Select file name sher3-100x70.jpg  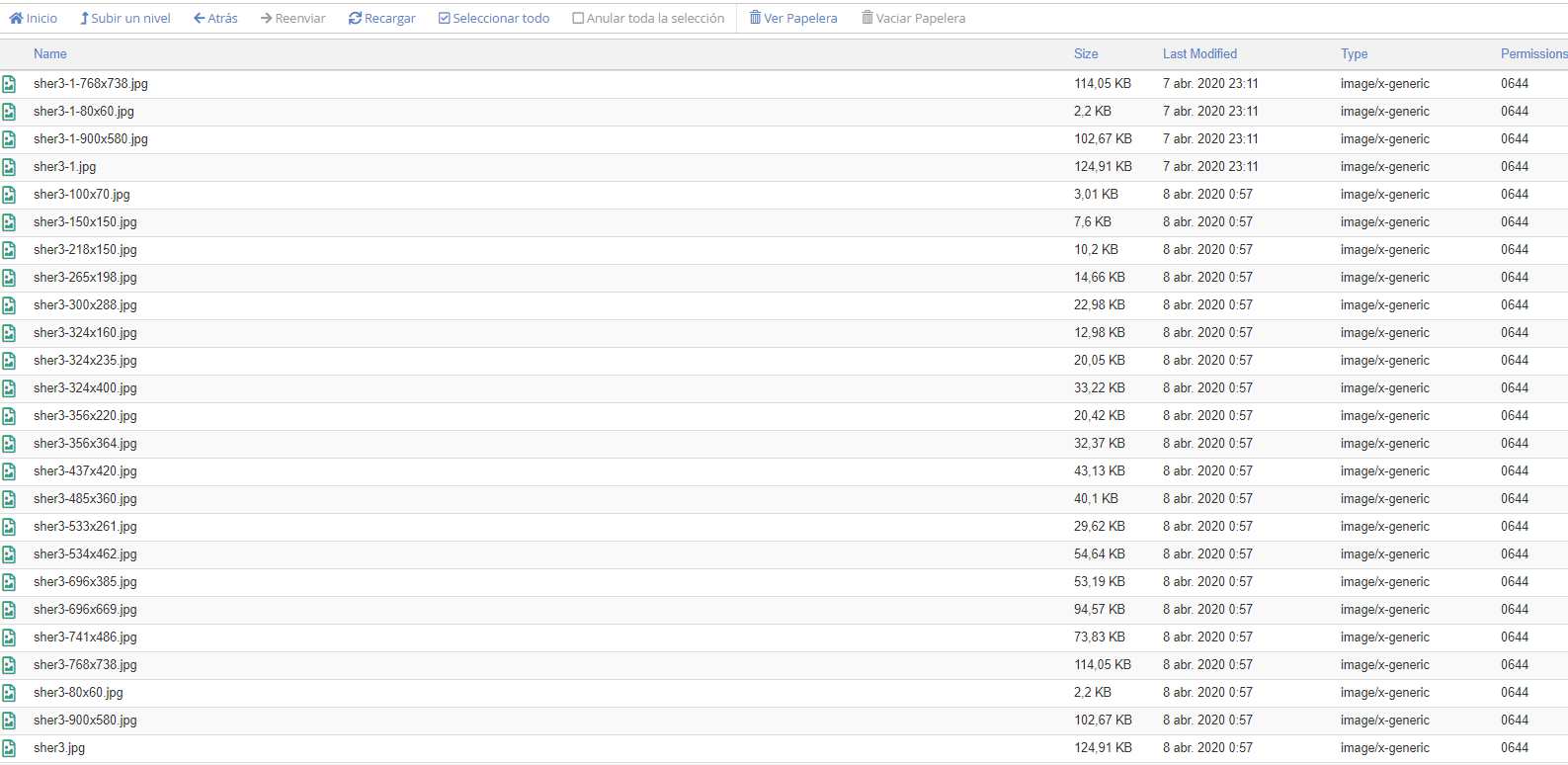82,195
